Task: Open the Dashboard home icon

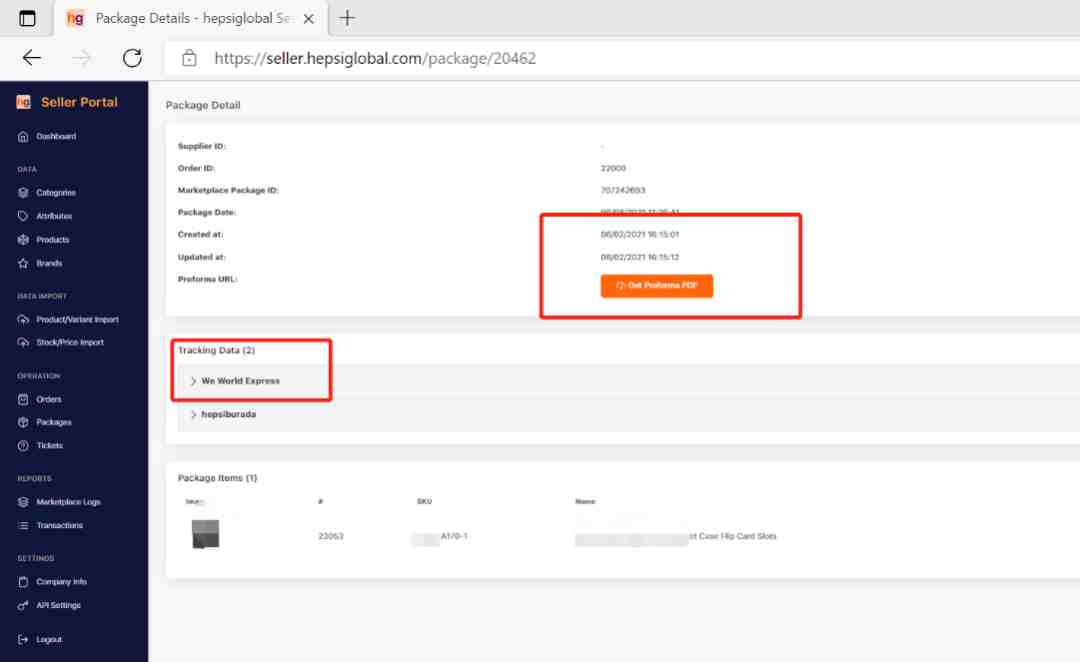Action: click(23, 136)
